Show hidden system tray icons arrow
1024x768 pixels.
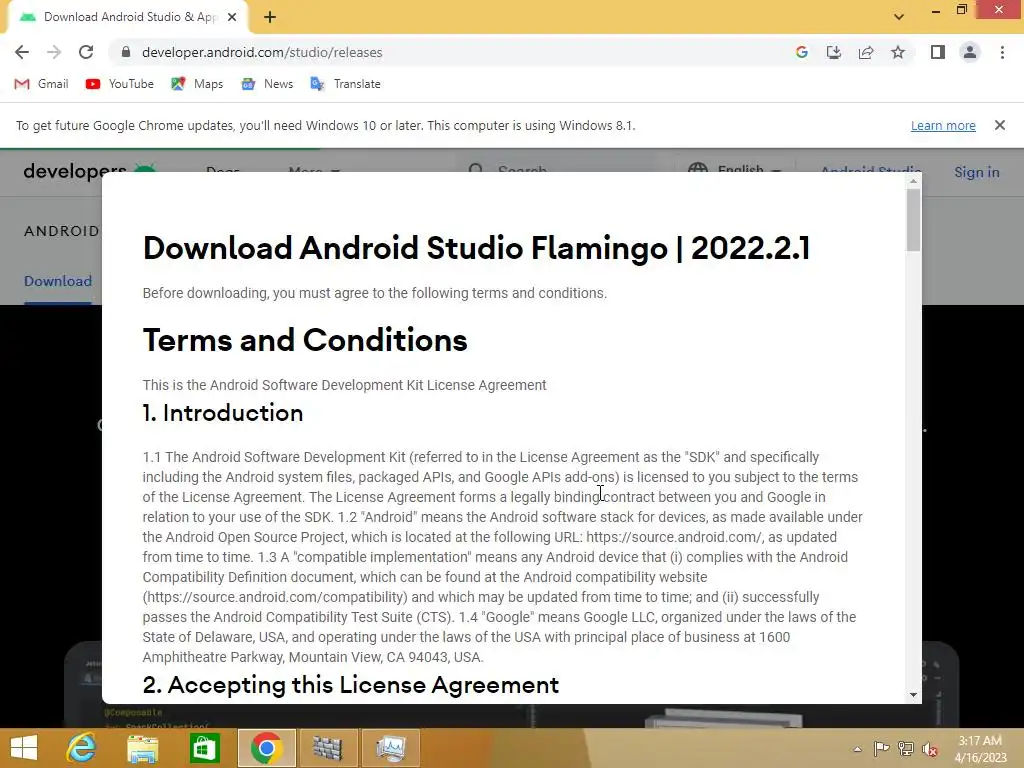857,749
